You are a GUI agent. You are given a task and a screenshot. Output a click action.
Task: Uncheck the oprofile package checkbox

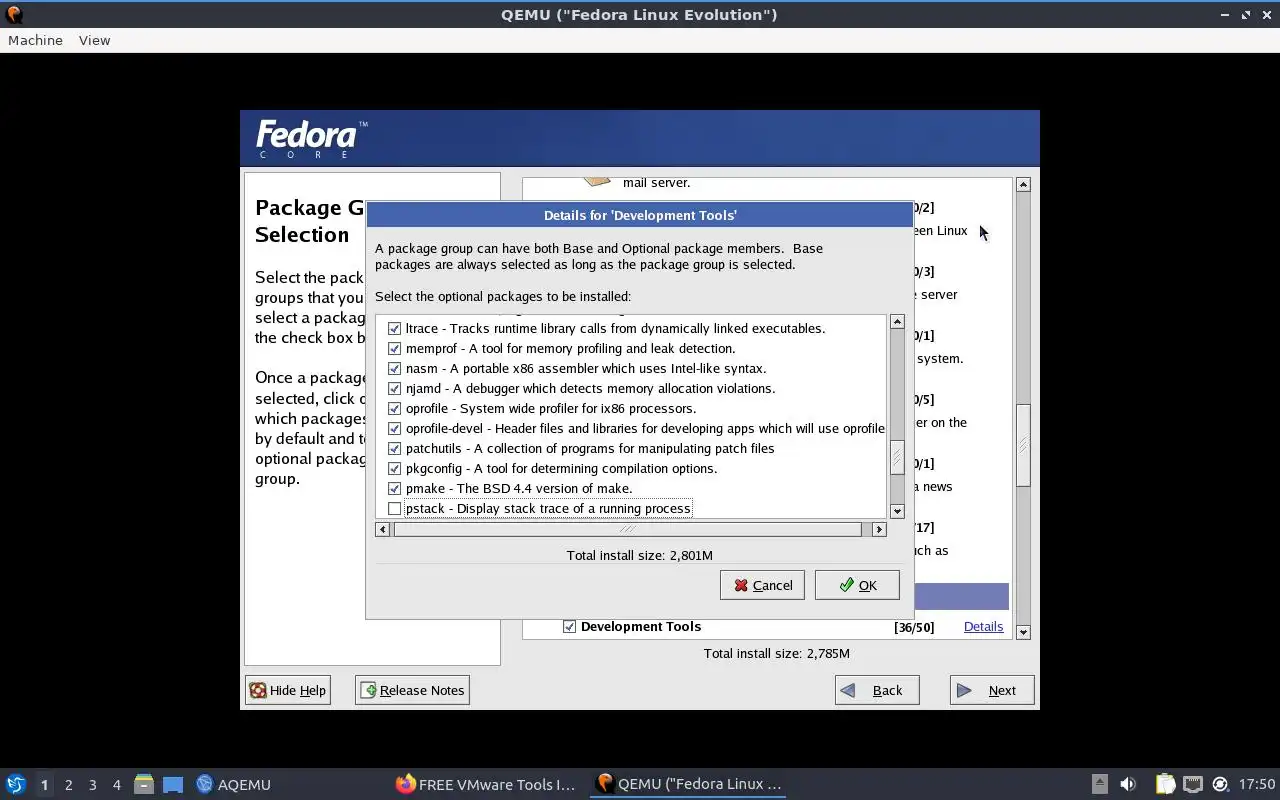point(394,408)
